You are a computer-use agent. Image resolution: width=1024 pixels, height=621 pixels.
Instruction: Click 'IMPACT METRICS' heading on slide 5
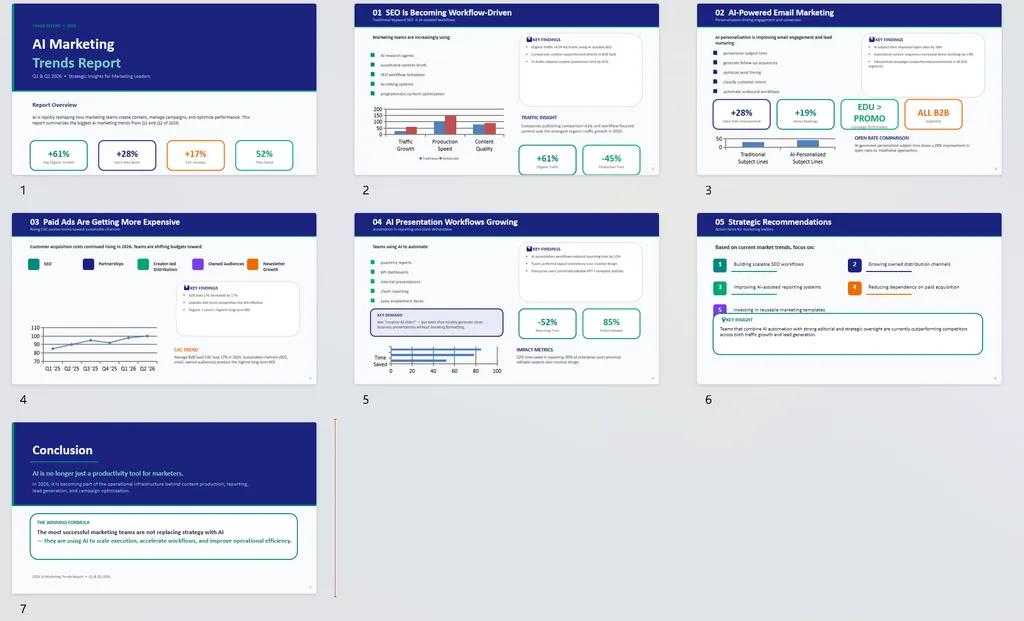click(x=535, y=350)
